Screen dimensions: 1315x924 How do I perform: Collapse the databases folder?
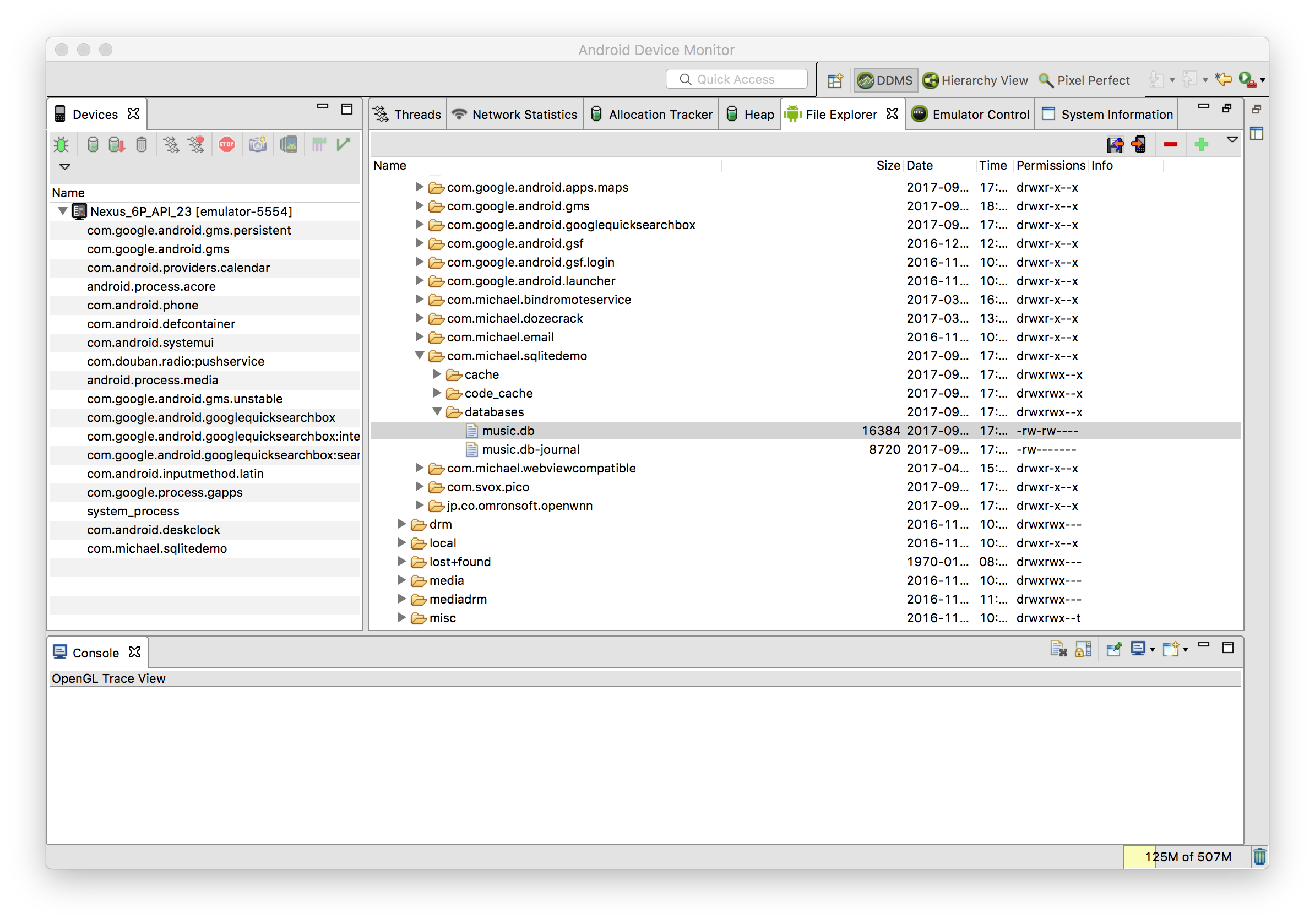click(437, 412)
